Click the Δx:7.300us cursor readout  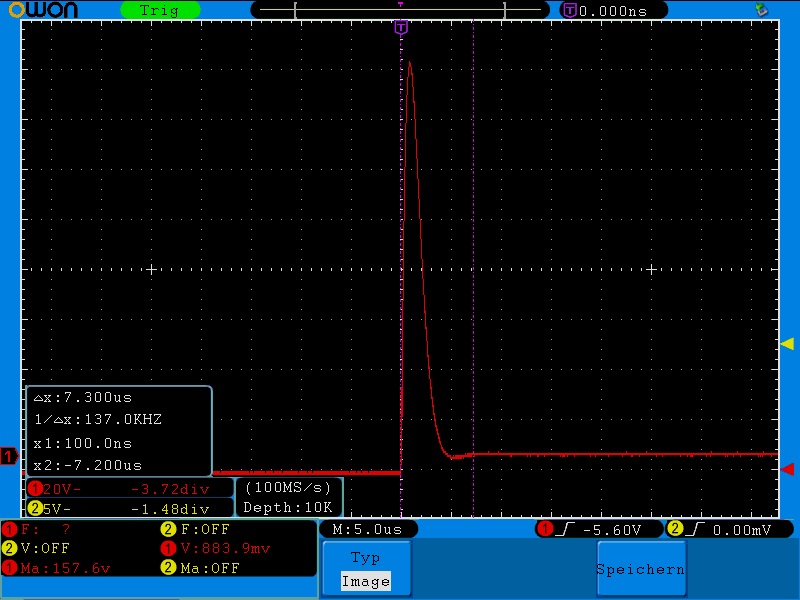click(78, 398)
